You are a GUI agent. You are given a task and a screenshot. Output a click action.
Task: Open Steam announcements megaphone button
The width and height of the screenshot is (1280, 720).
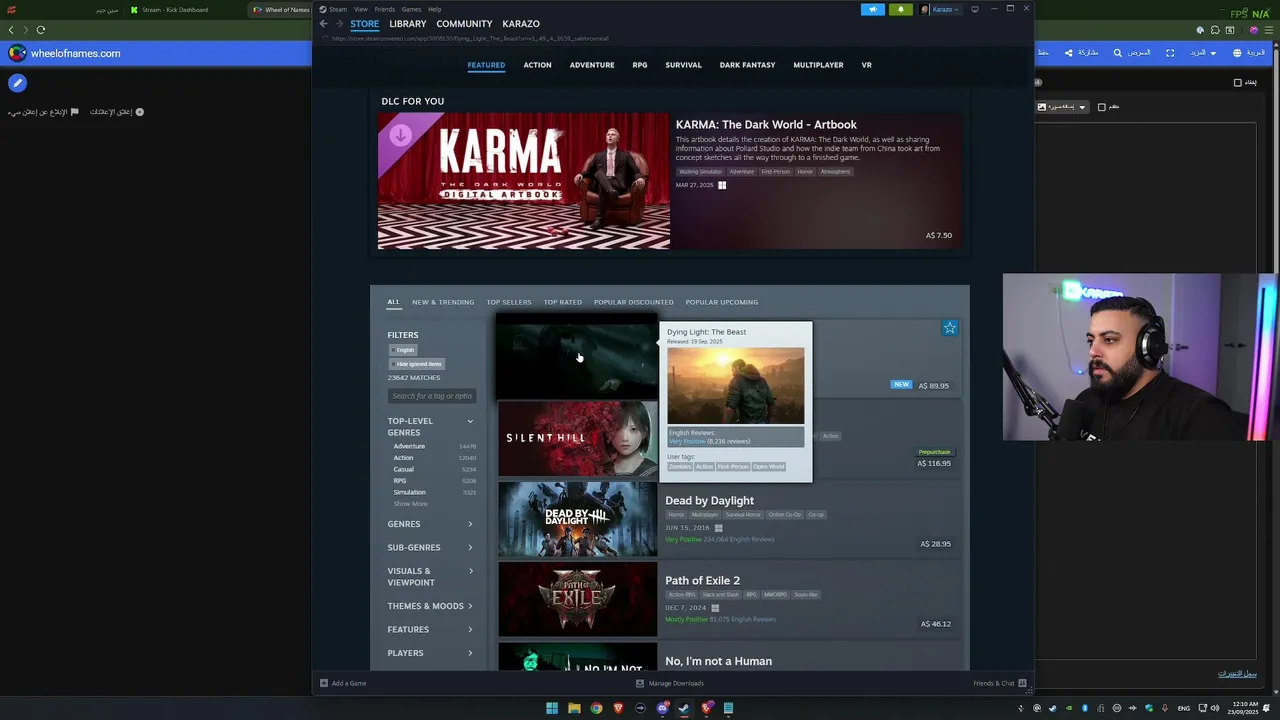coord(873,9)
